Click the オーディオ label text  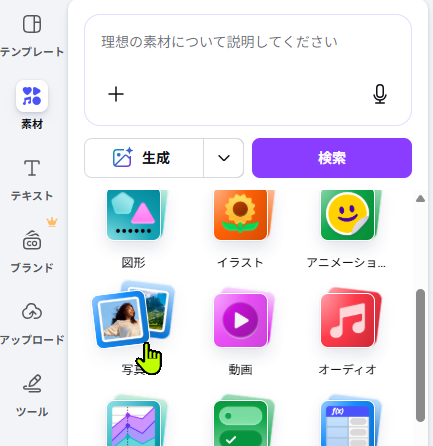pyautogui.click(x=347, y=369)
